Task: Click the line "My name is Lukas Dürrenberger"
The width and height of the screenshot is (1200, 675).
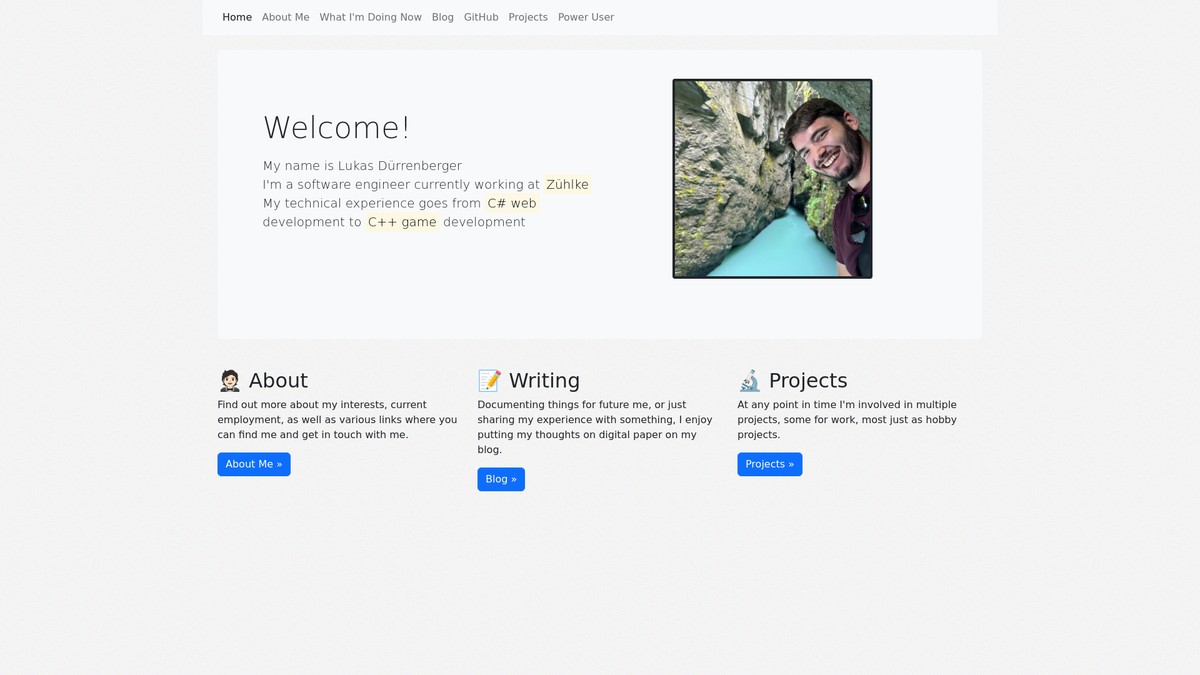Action: pyautogui.click(x=362, y=166)
